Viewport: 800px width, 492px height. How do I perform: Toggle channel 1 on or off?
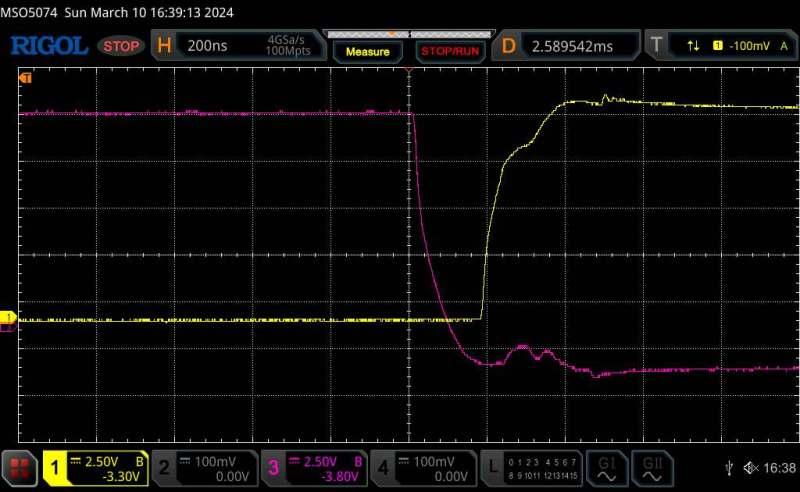click(95, 467)
